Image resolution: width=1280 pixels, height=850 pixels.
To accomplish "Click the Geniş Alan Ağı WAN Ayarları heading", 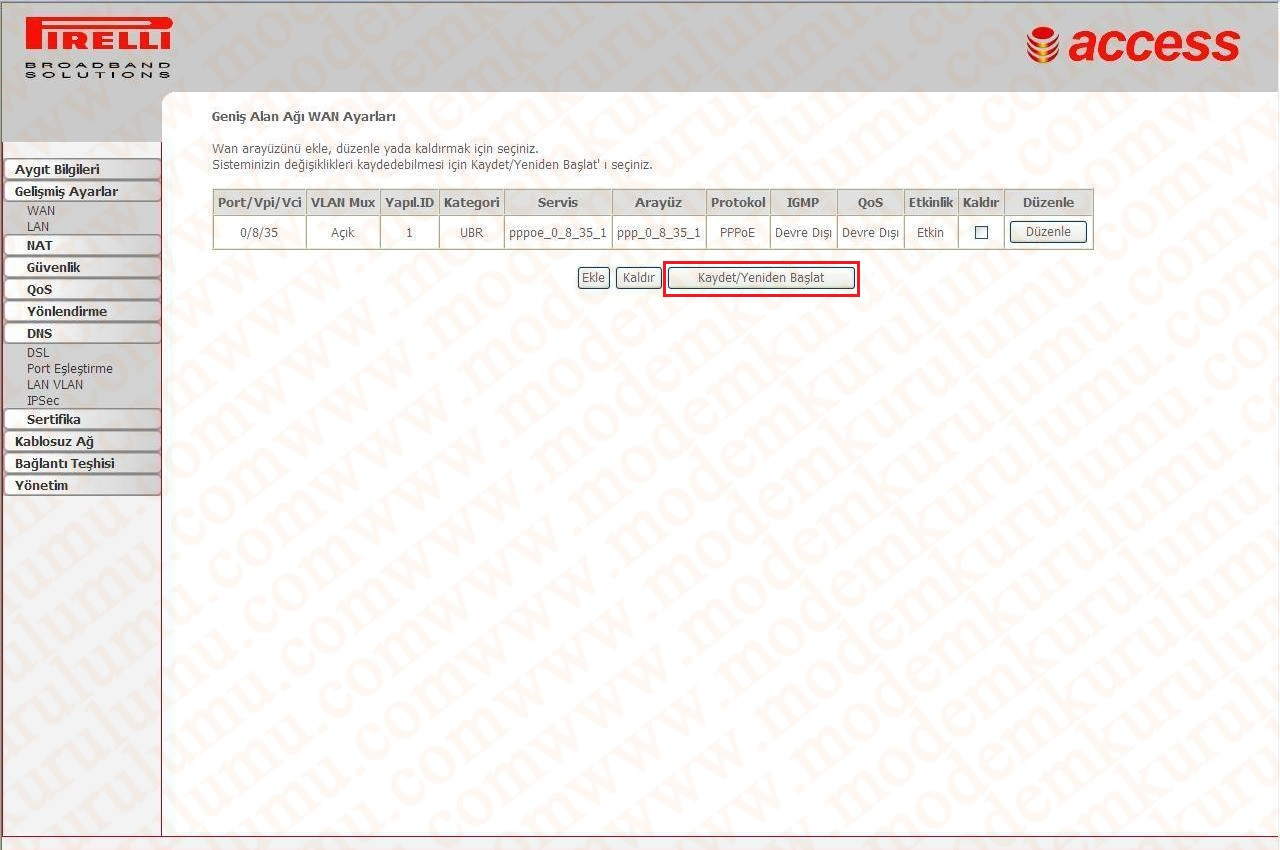I will (x=304, y=117).
